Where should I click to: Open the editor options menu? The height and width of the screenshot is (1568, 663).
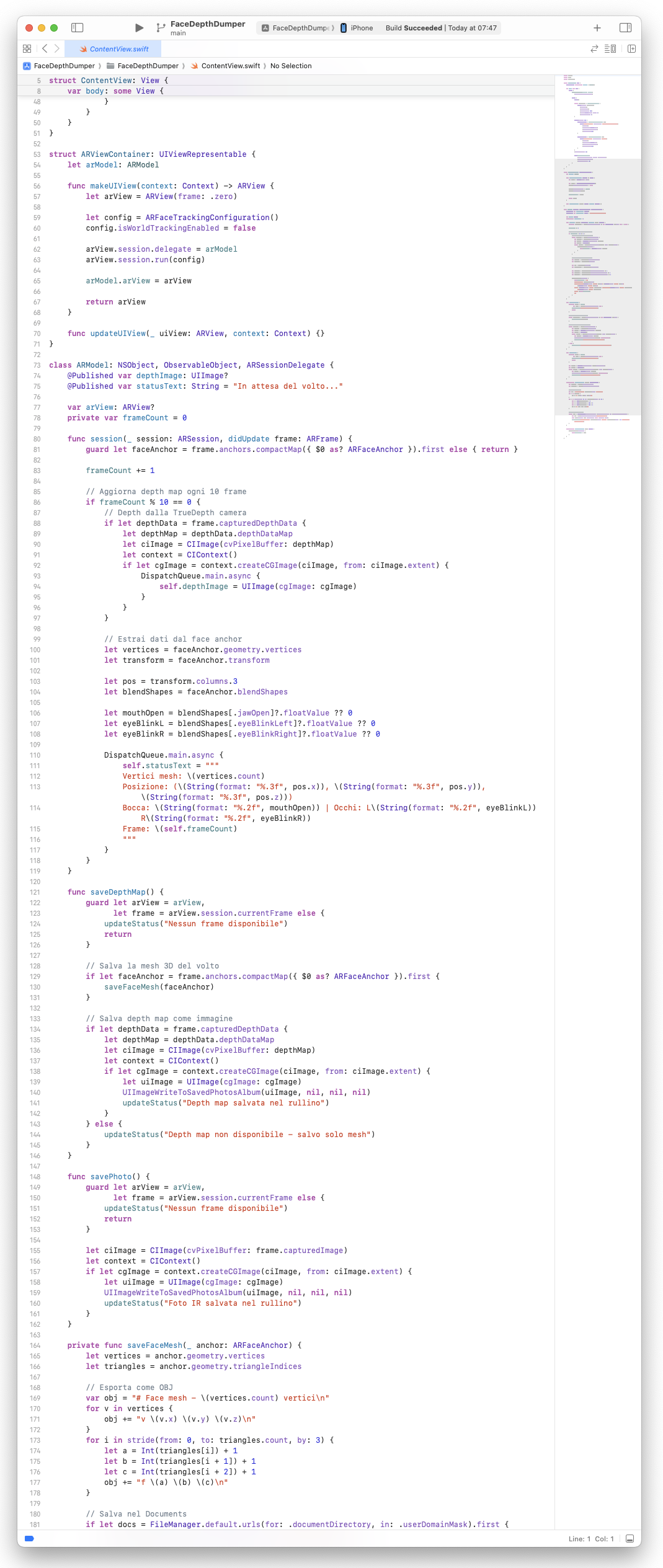click(610, 48)
